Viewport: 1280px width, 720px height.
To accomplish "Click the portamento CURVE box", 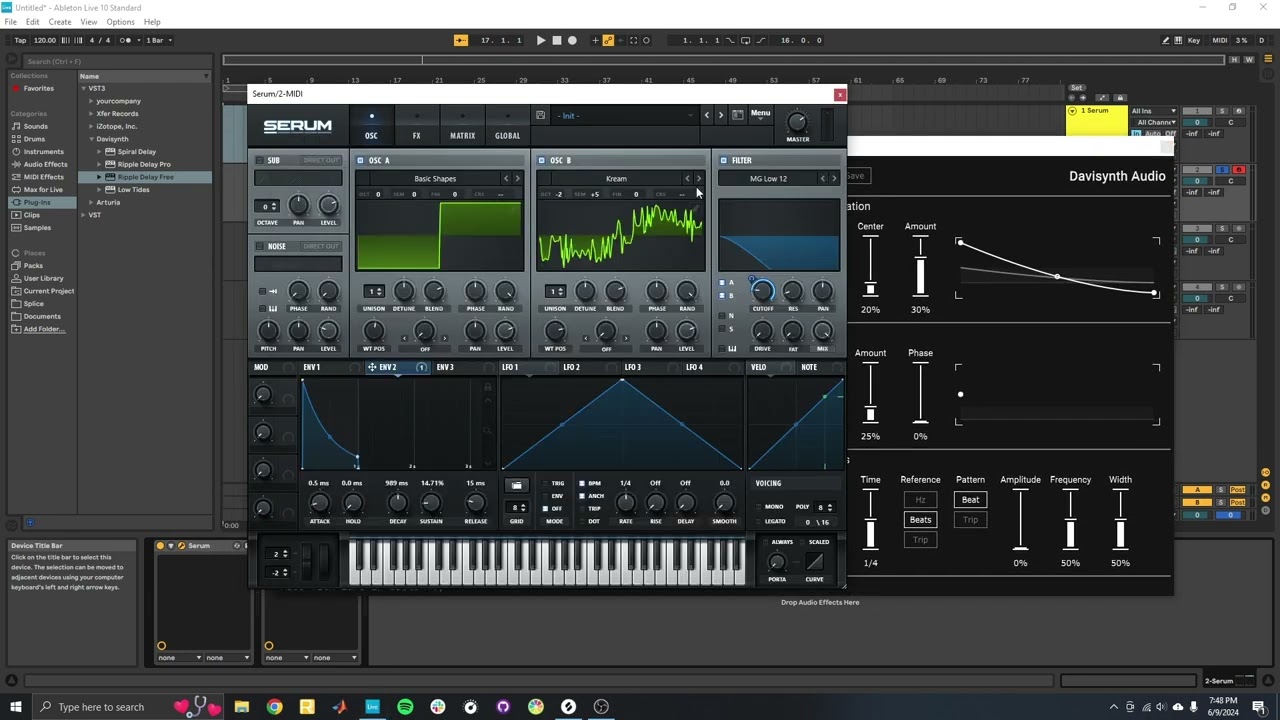I will click(815, 562).
